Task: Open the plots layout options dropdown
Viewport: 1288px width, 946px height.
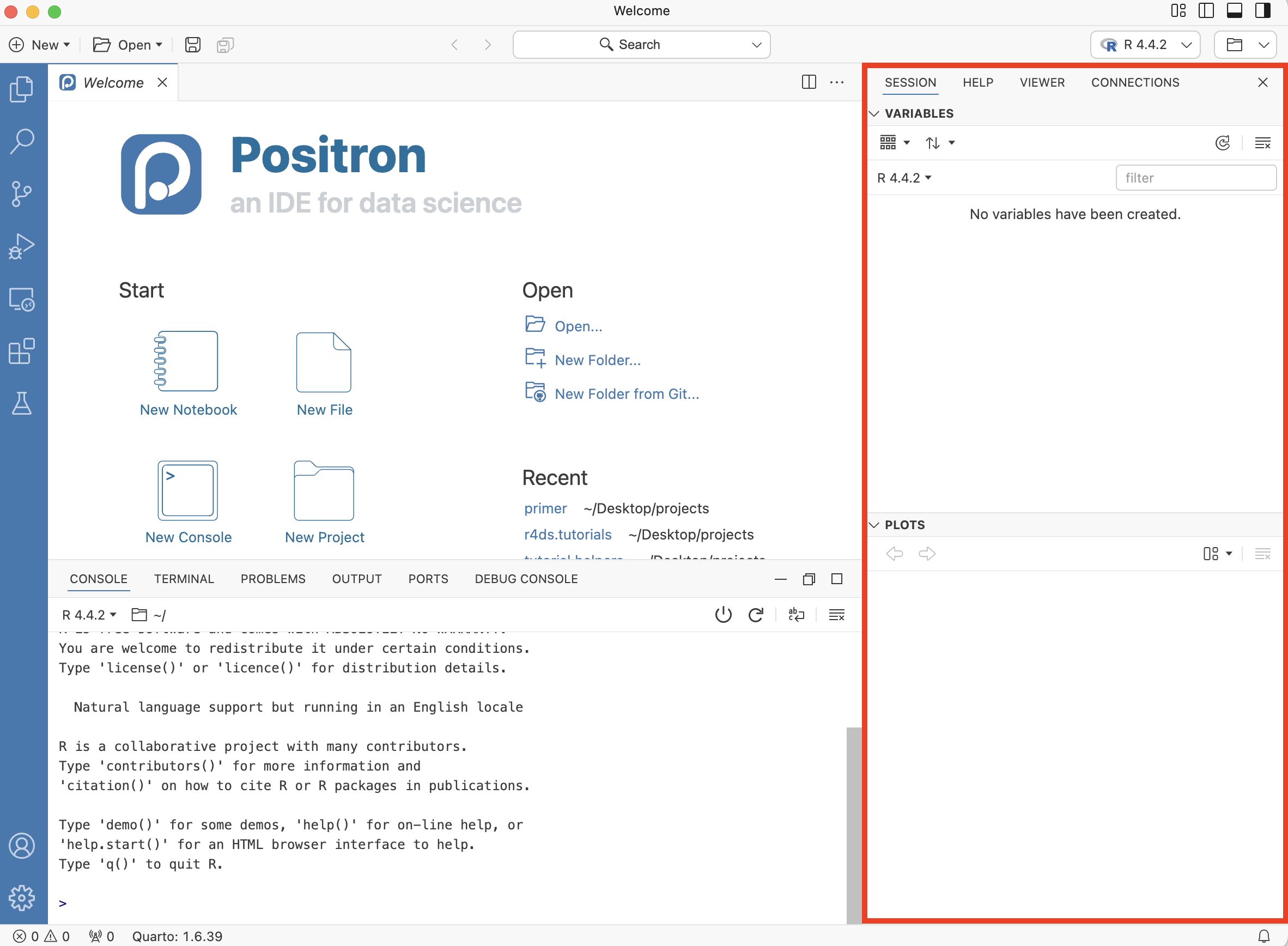Action: [1218, 554]
